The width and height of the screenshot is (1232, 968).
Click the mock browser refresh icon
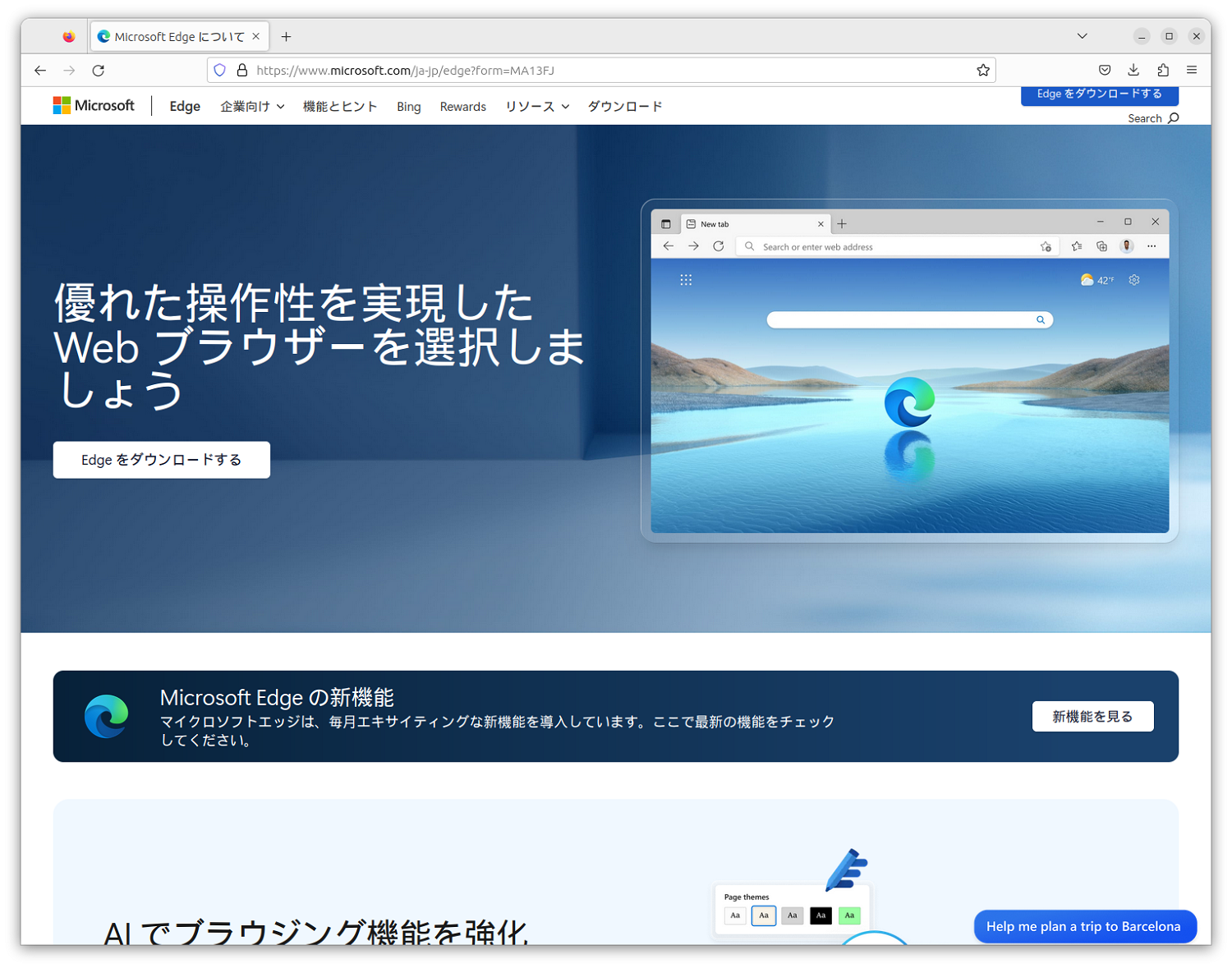pos(719,246)
